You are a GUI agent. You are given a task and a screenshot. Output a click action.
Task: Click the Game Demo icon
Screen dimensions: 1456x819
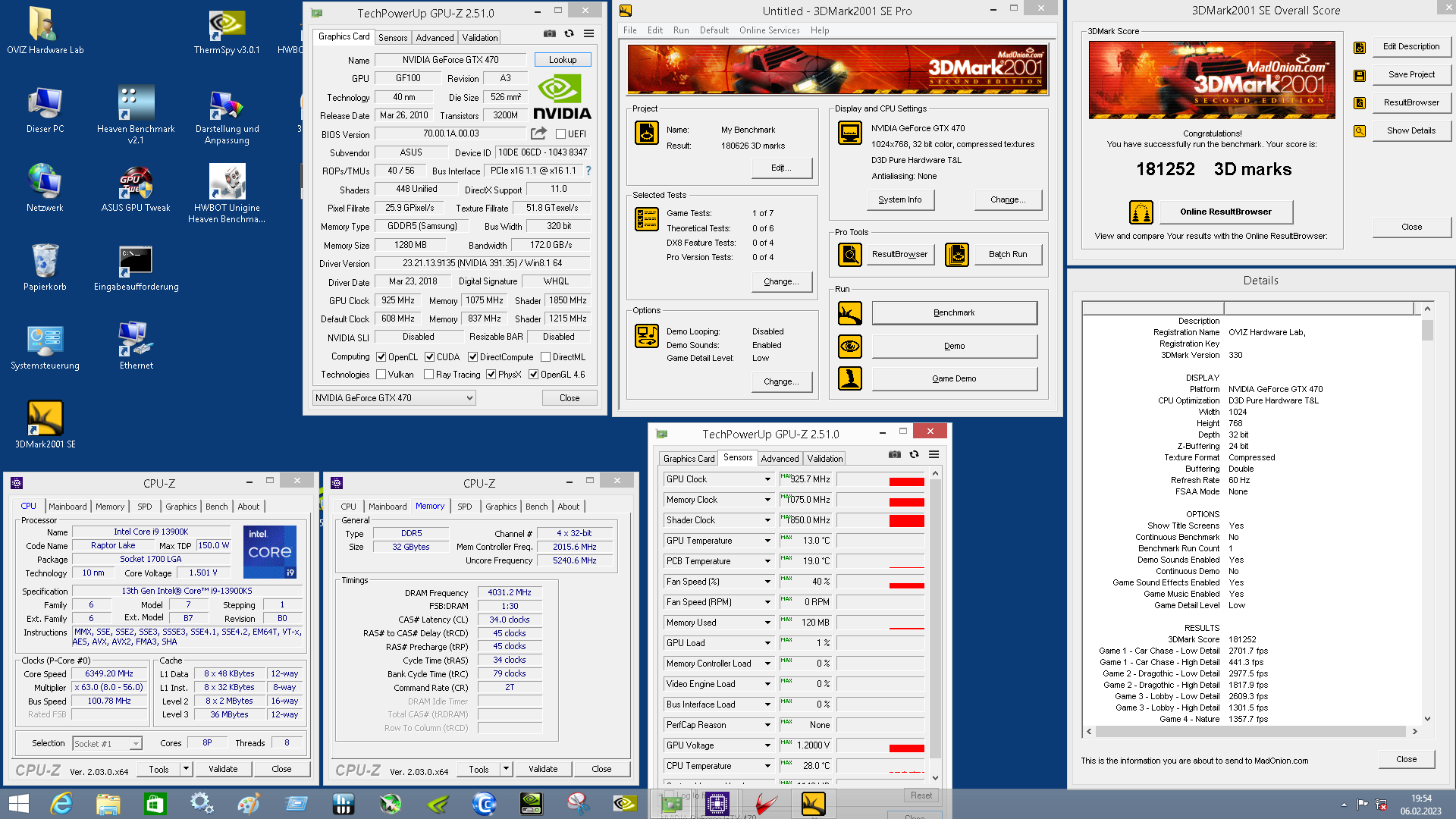click(x=850, y=378)
